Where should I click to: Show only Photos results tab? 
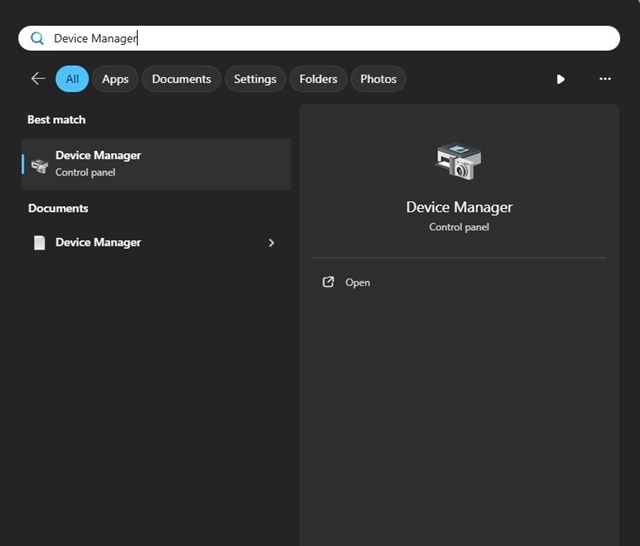(x=378, y=79)
